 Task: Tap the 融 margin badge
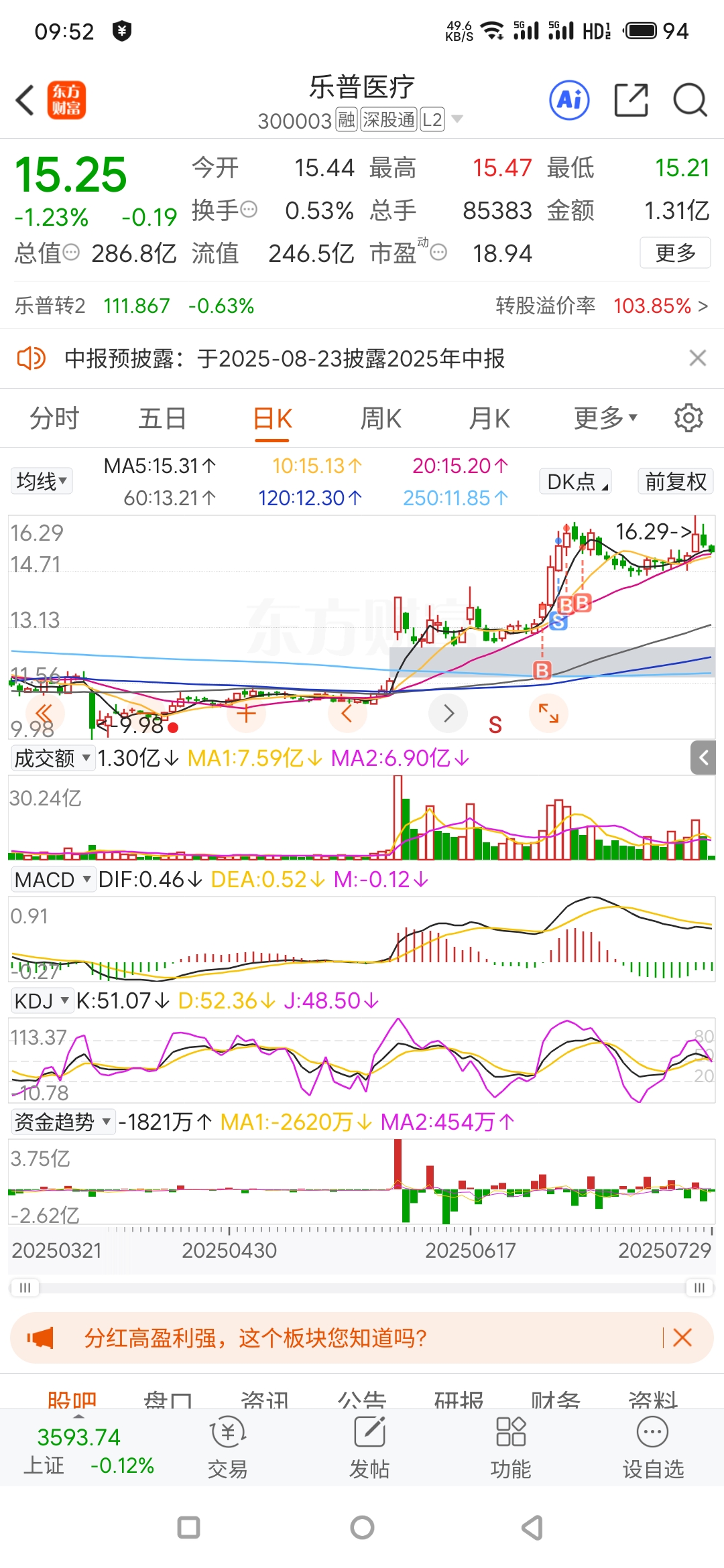[x=347, y=120]
